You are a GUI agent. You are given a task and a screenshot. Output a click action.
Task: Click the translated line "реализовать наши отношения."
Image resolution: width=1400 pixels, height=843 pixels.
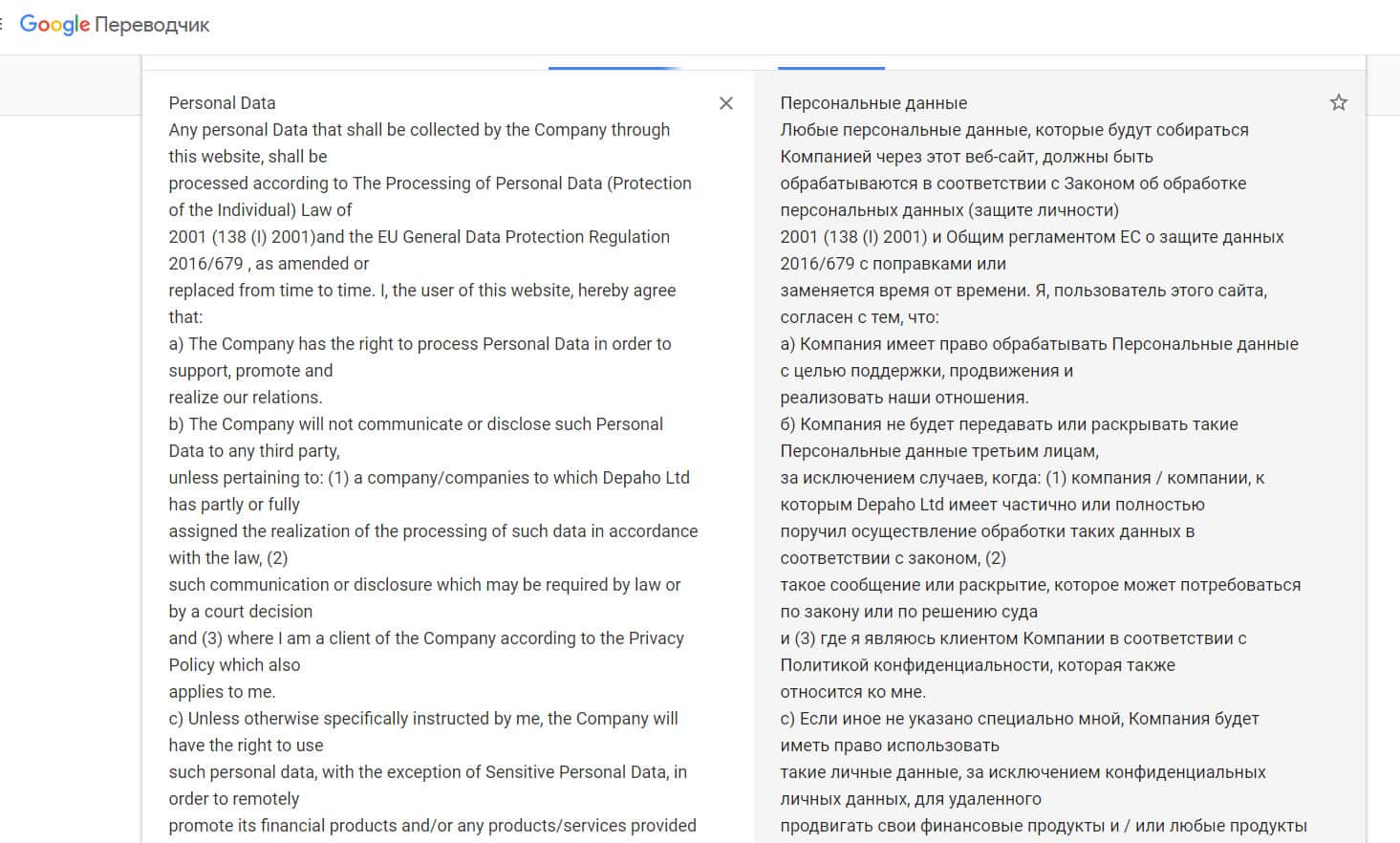(x=904, y=398)
